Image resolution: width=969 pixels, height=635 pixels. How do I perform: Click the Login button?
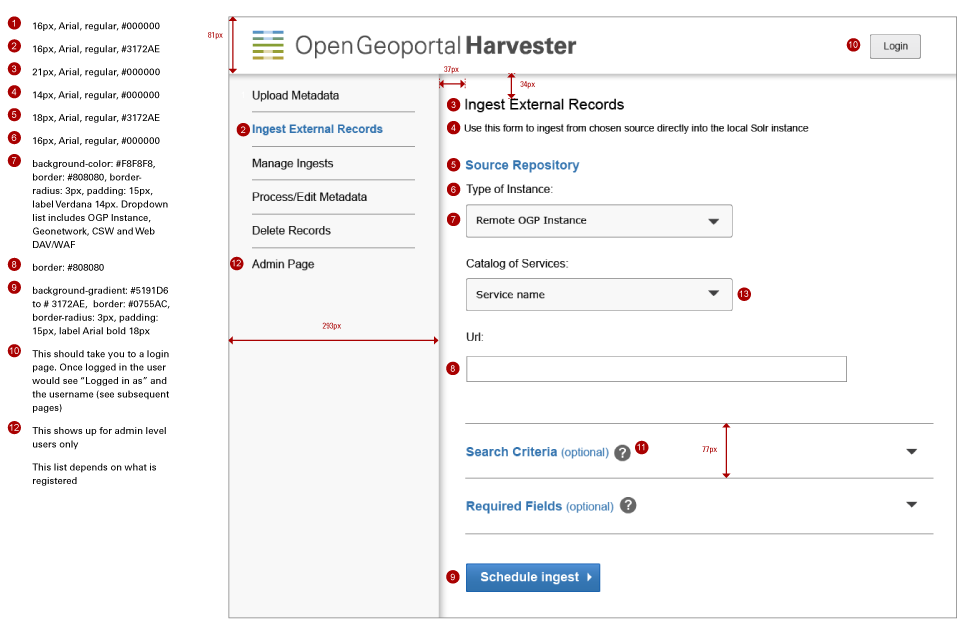click(895, 46)
